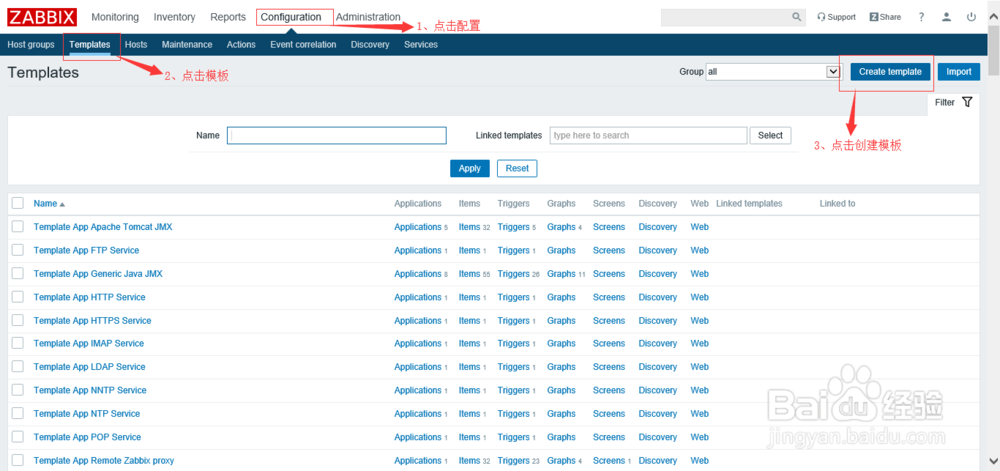
Task: Open the Share link
Action: [x=885, y=17]
